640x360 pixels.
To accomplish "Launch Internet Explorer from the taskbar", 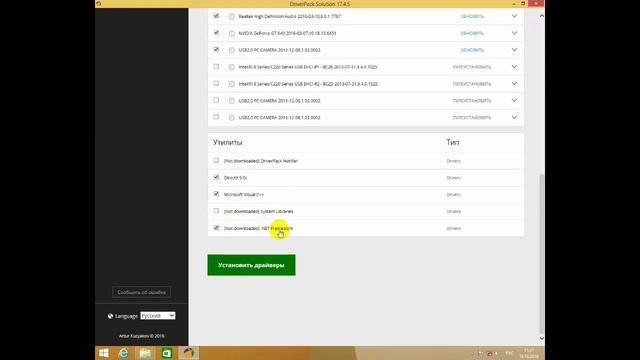I will pyautogui.click(x=124, y=353).
